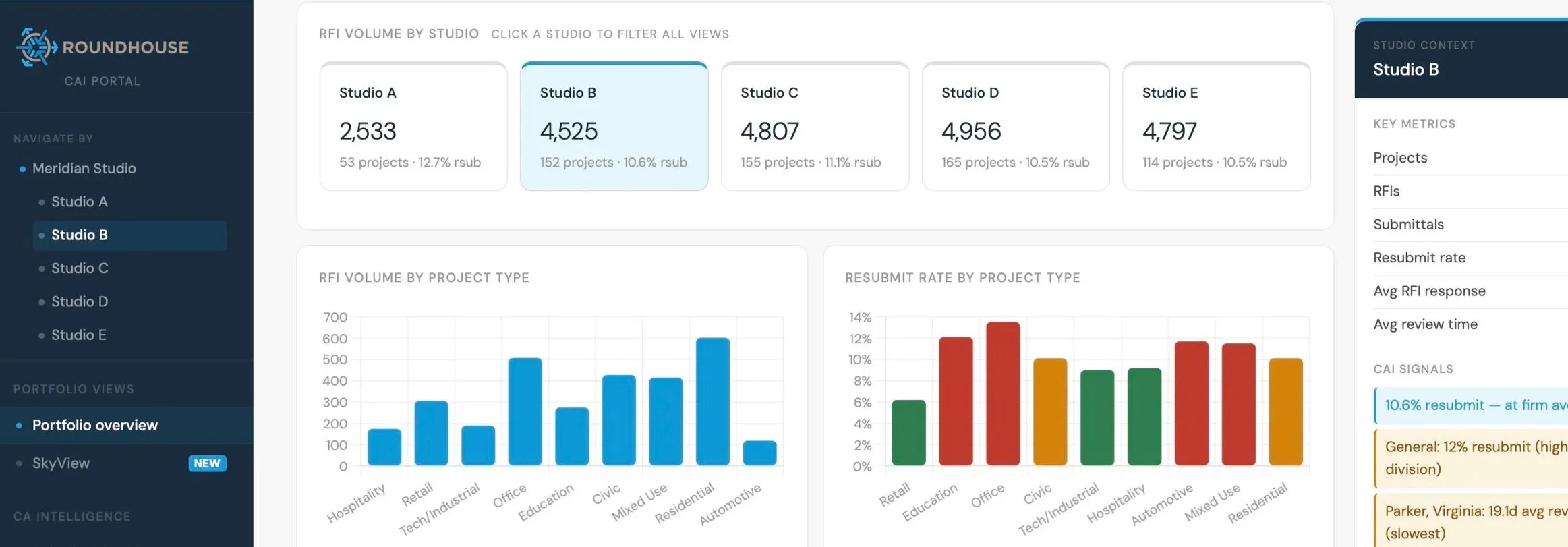
Task: Select Studio A card
Action: point(413,126)
